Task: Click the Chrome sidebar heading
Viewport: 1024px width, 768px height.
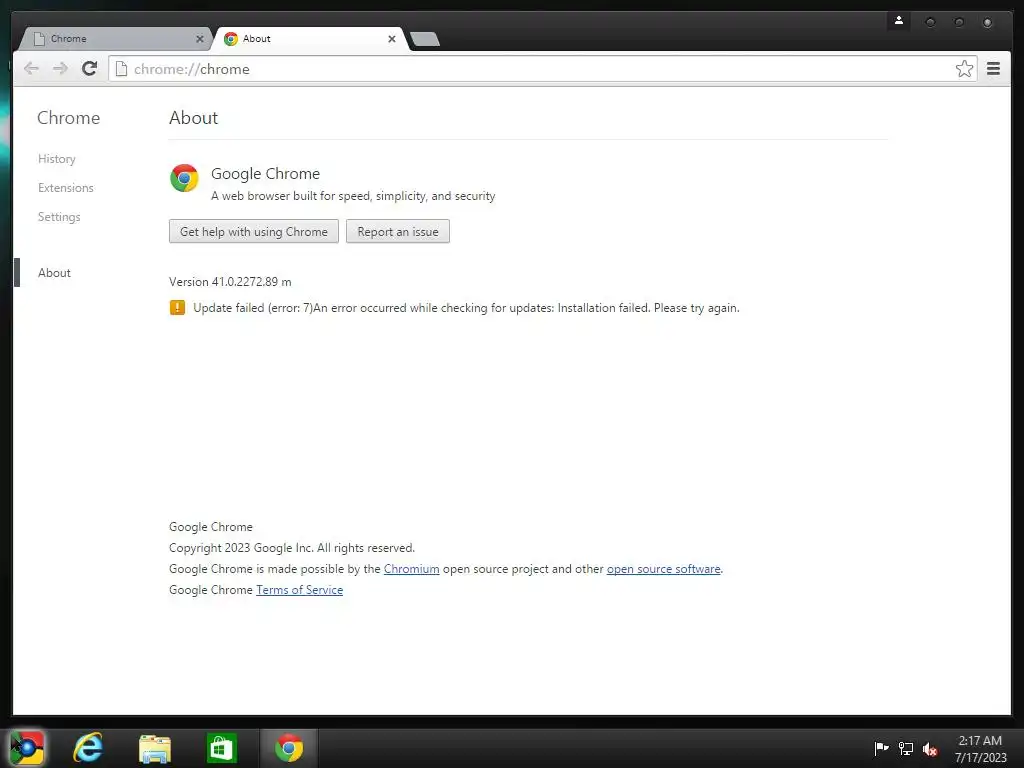Action: tap(69, 118)
